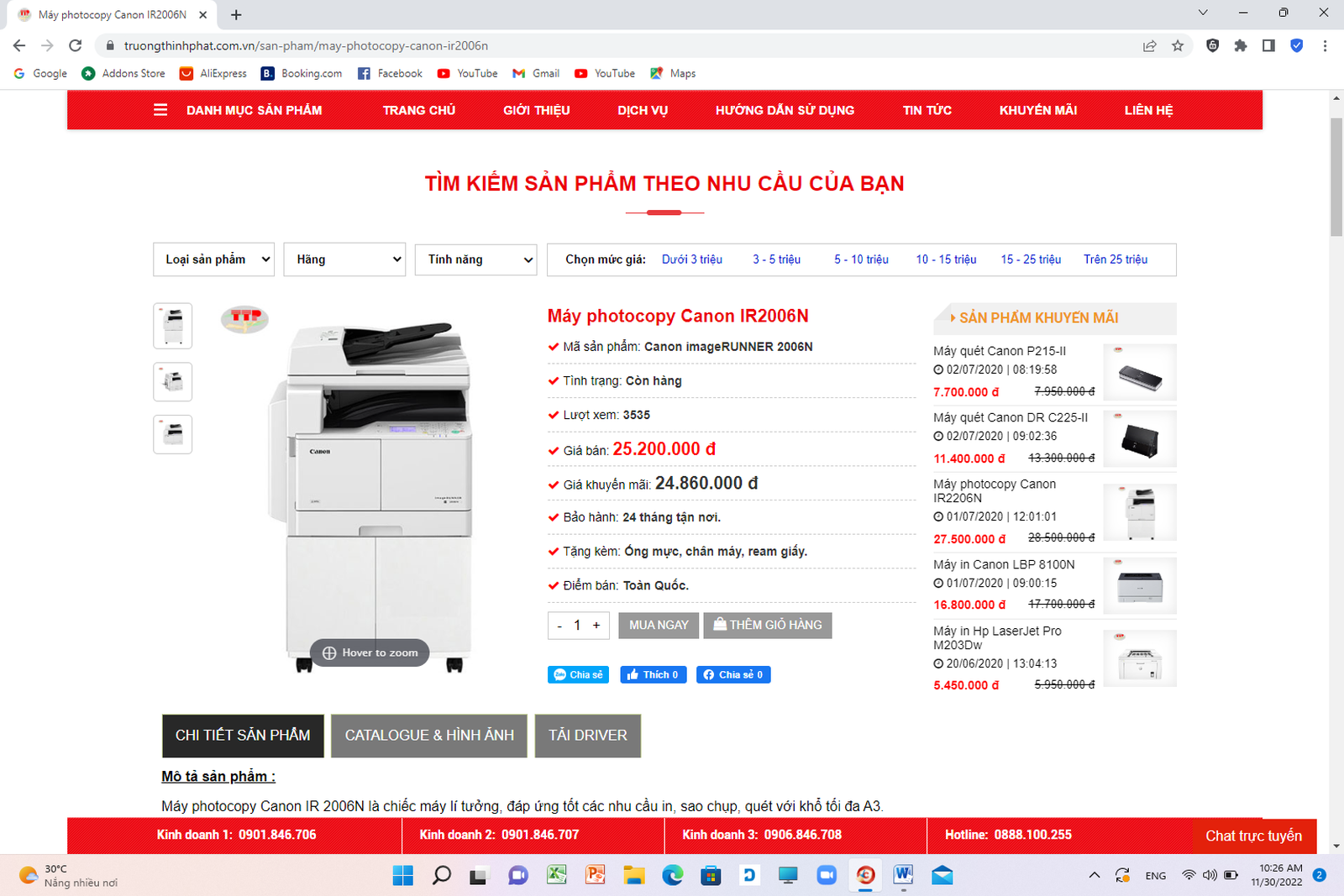Open Microsoft Word from the taskbar
The height and width of the screenshot is (896, 1344).
click(x=903, y=875)
